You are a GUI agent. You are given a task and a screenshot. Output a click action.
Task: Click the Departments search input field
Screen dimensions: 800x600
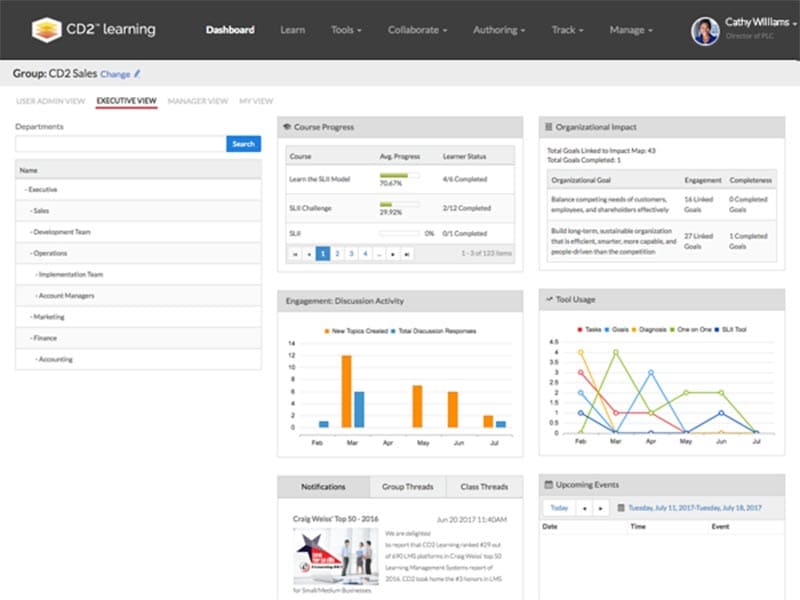120,144
